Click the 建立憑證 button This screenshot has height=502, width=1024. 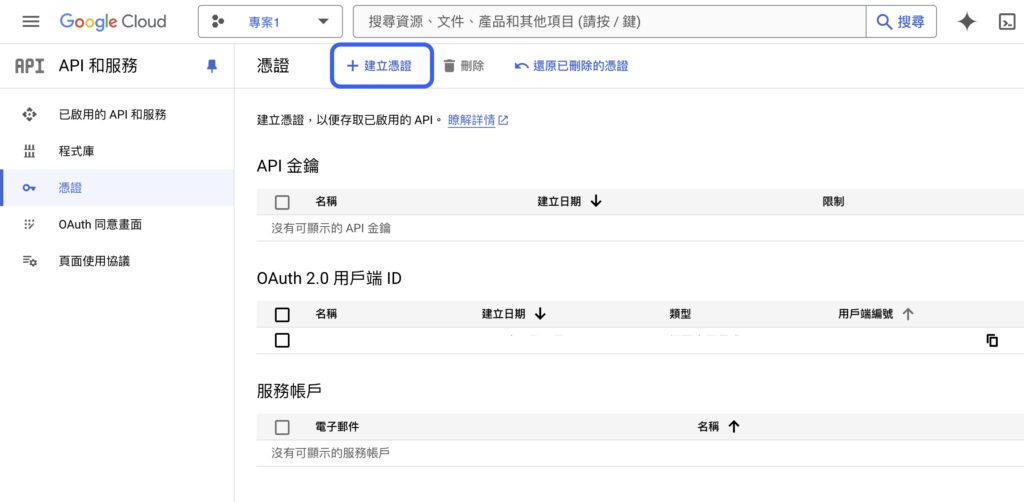pos(380,66)
